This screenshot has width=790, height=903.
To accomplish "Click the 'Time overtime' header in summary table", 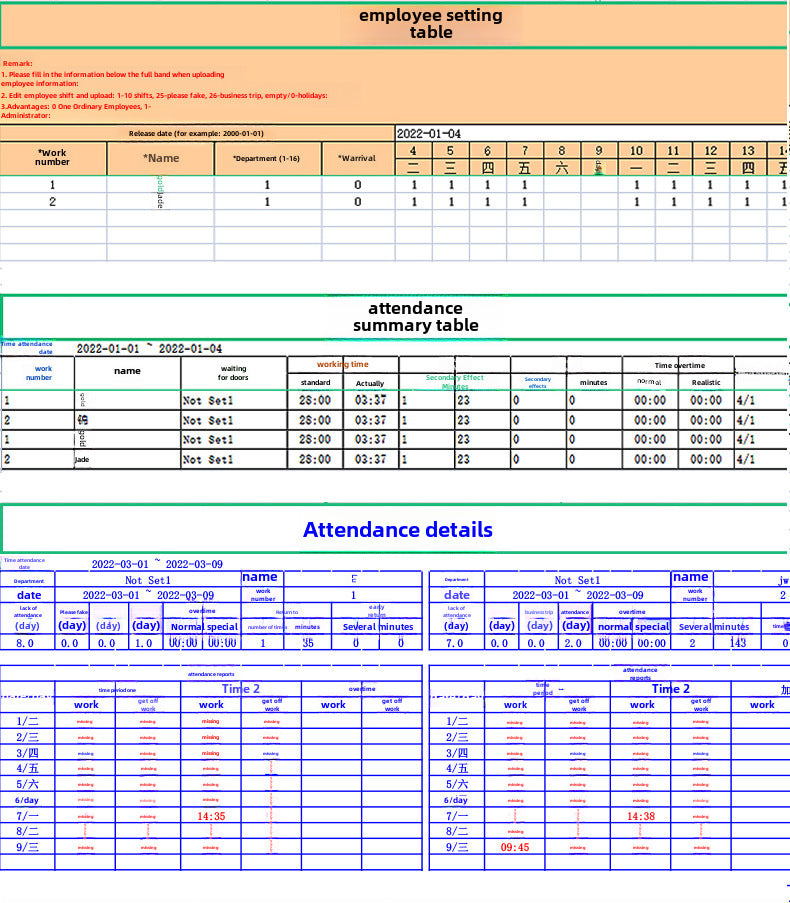I will (x=679, y=365).
